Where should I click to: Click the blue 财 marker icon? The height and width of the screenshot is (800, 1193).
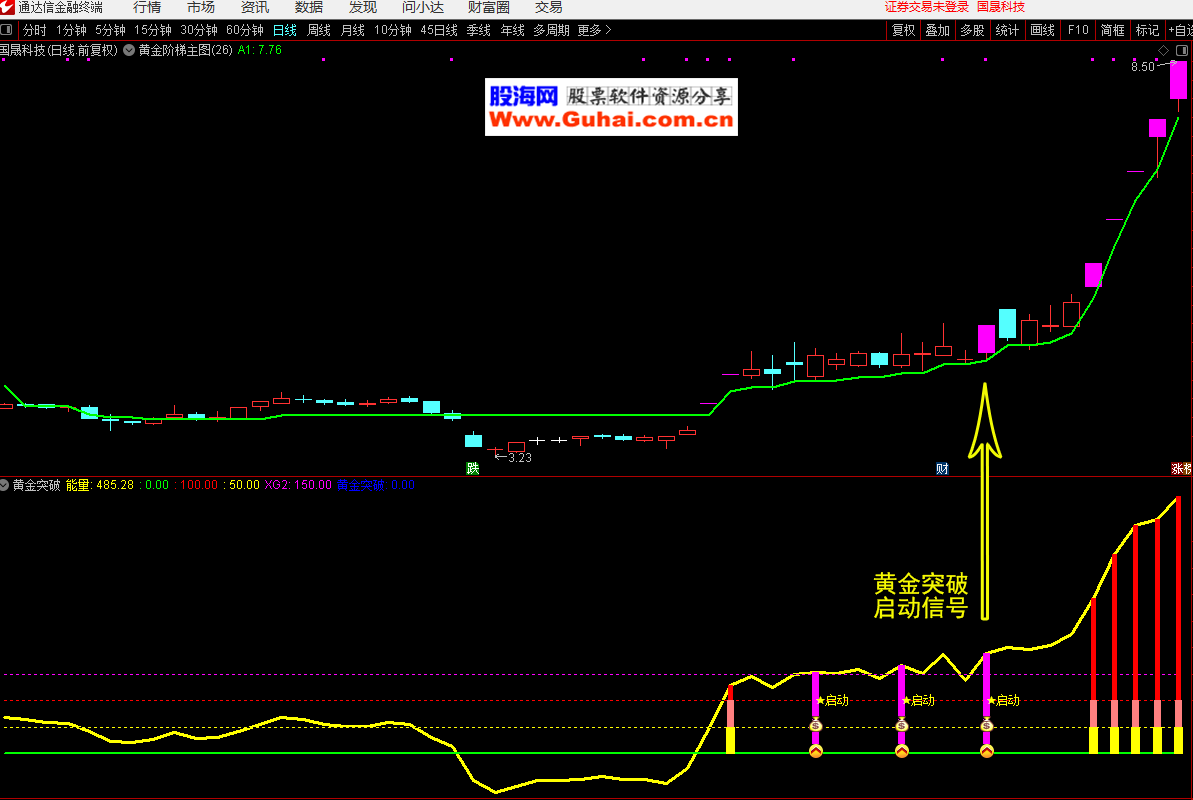pyautogui.click(x=942, y=468)
